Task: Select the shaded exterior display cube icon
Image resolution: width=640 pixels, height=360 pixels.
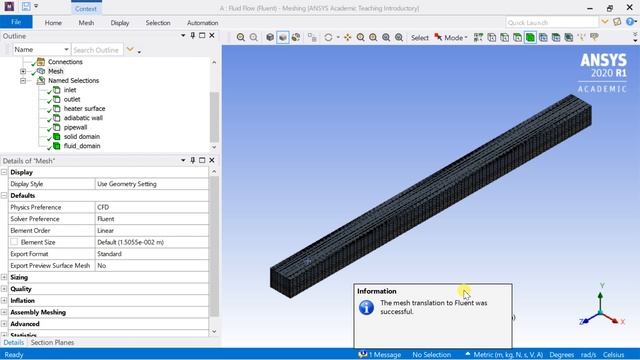Action: 270,37
